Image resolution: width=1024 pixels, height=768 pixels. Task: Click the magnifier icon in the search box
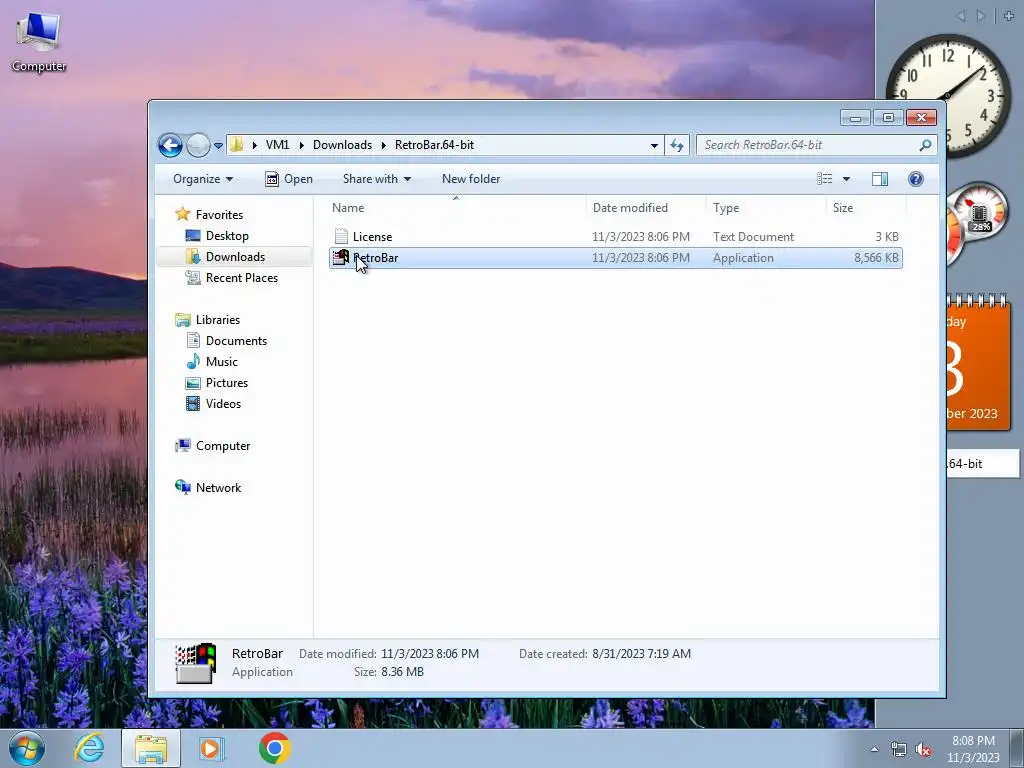(925, 145)
